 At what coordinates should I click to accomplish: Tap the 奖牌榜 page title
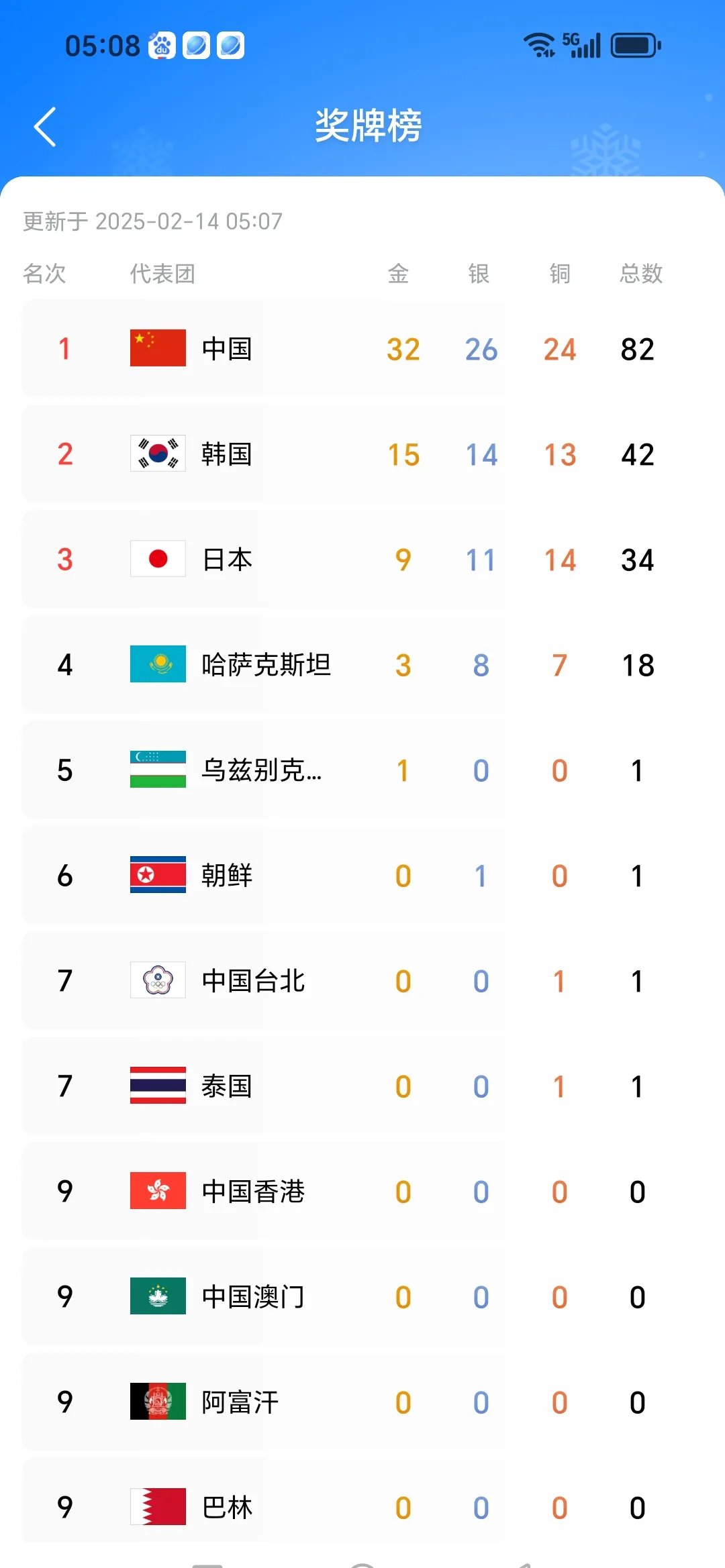368,125
